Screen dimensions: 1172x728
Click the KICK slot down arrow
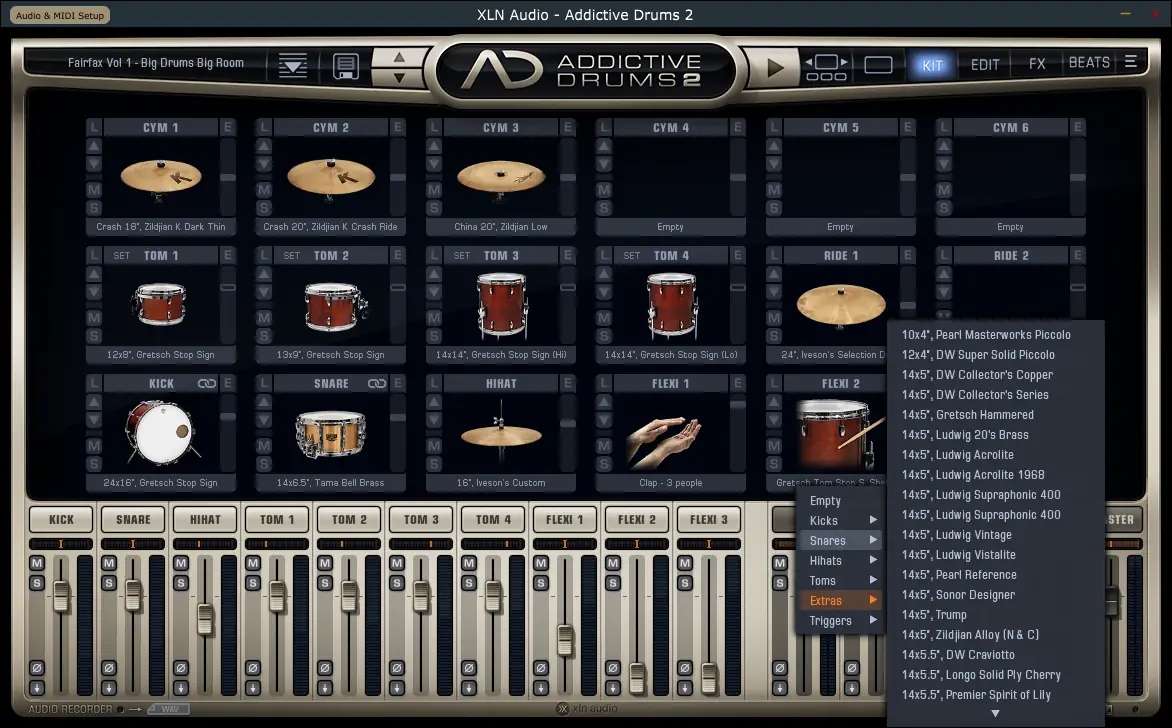point(93,420)
